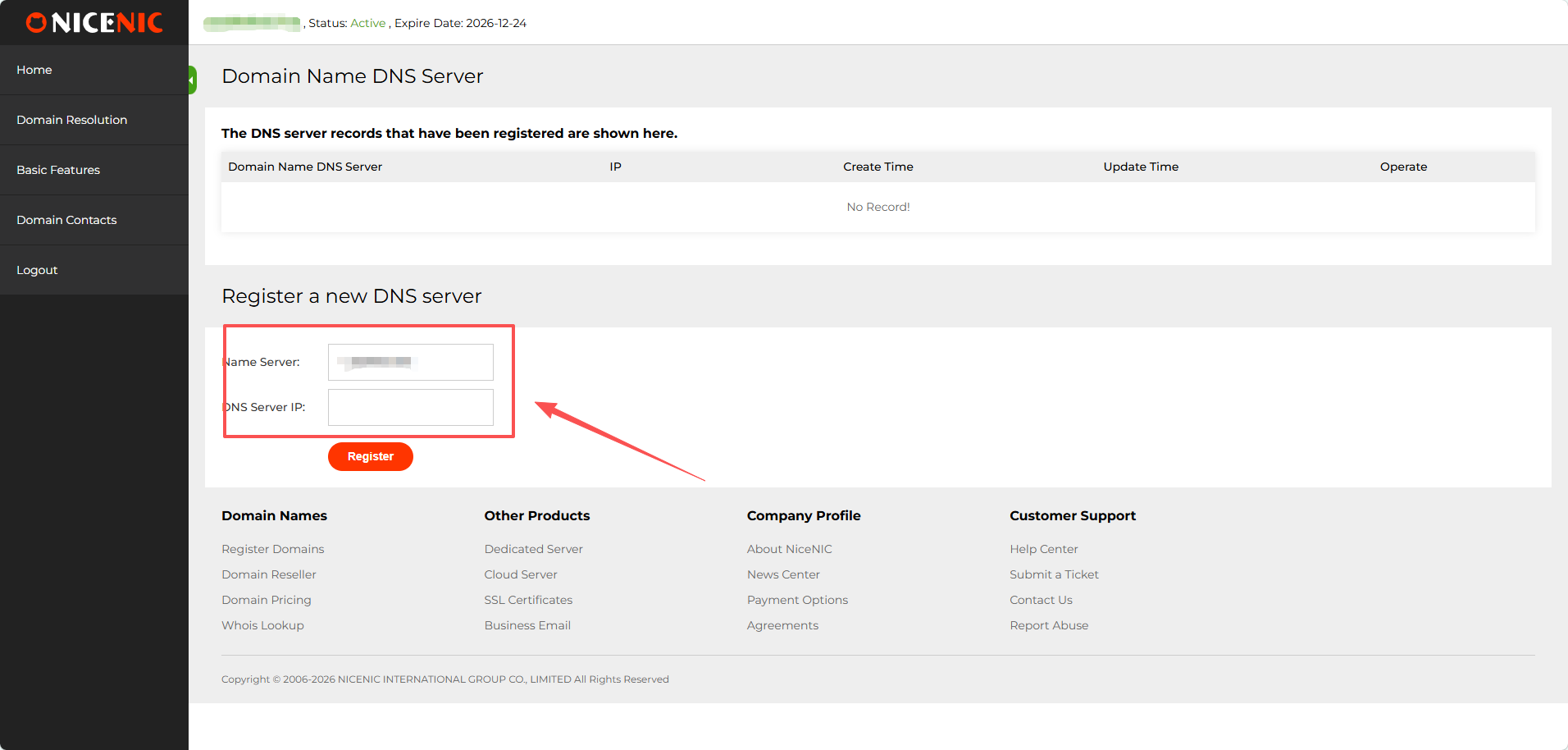Viewport: 1568px width, 750px height.
Task: Open the Help Center link
Action: click(1043, 549)
